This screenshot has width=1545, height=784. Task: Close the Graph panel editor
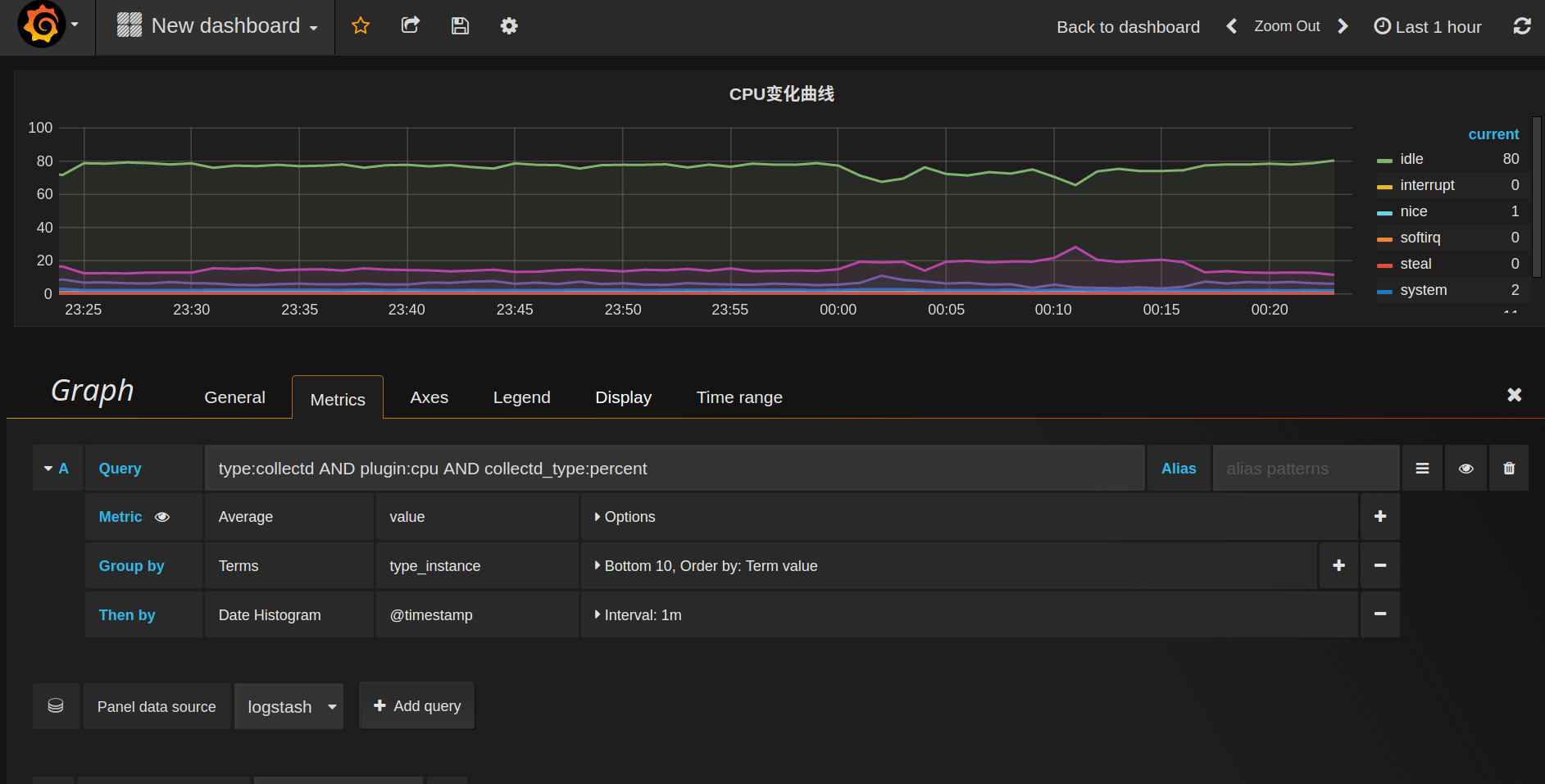point(1514,395)
